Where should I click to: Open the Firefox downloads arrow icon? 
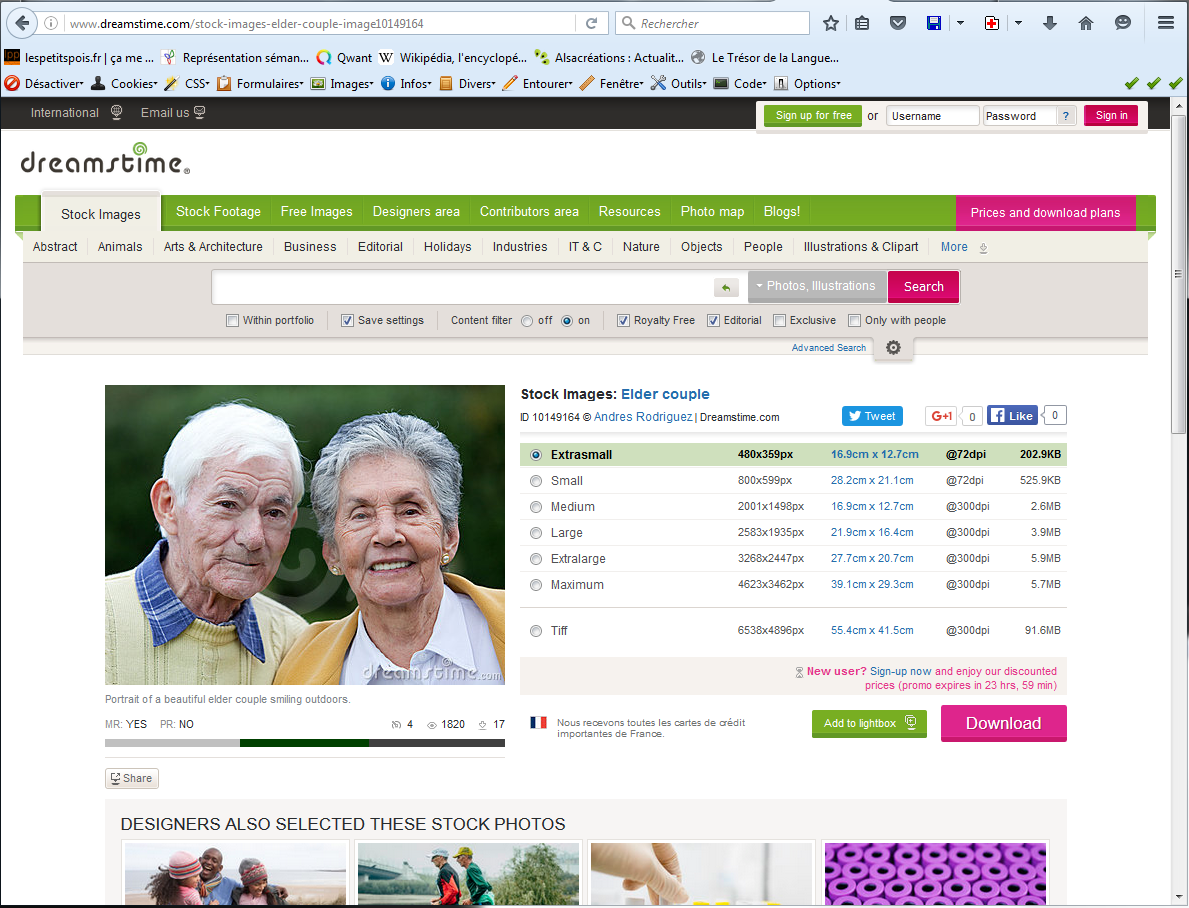[x=1049, y=23]
